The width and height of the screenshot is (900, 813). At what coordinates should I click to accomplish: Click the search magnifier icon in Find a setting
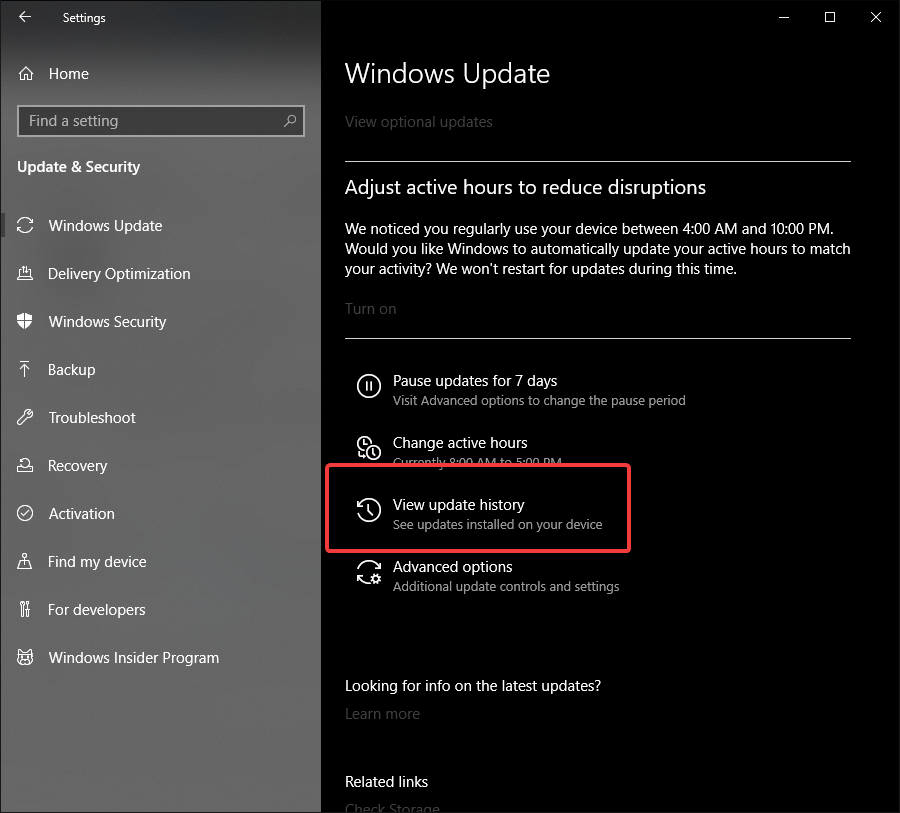[290, 121]
